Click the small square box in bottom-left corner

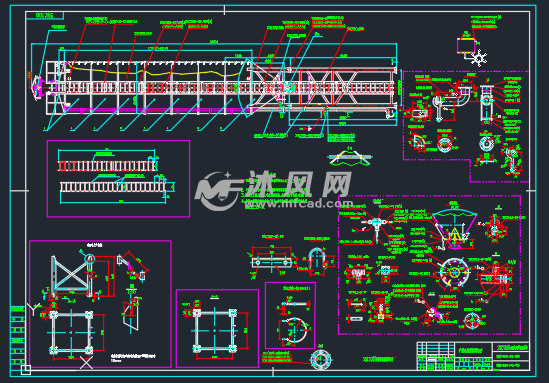pyautogui.click(x=26, y=370)
